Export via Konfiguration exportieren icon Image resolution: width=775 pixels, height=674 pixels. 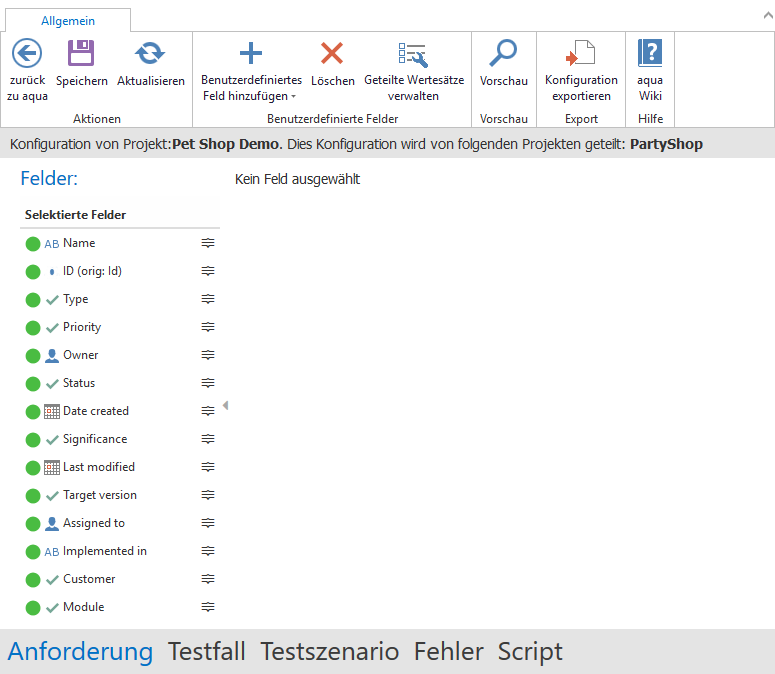[581, 55]
